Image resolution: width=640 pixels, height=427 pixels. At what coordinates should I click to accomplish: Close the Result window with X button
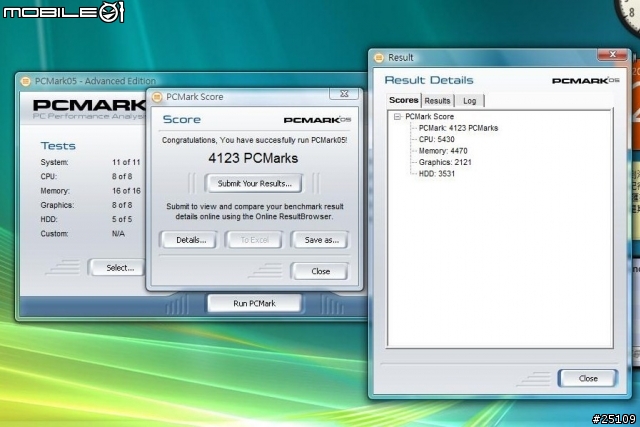(x=612, y=54)
